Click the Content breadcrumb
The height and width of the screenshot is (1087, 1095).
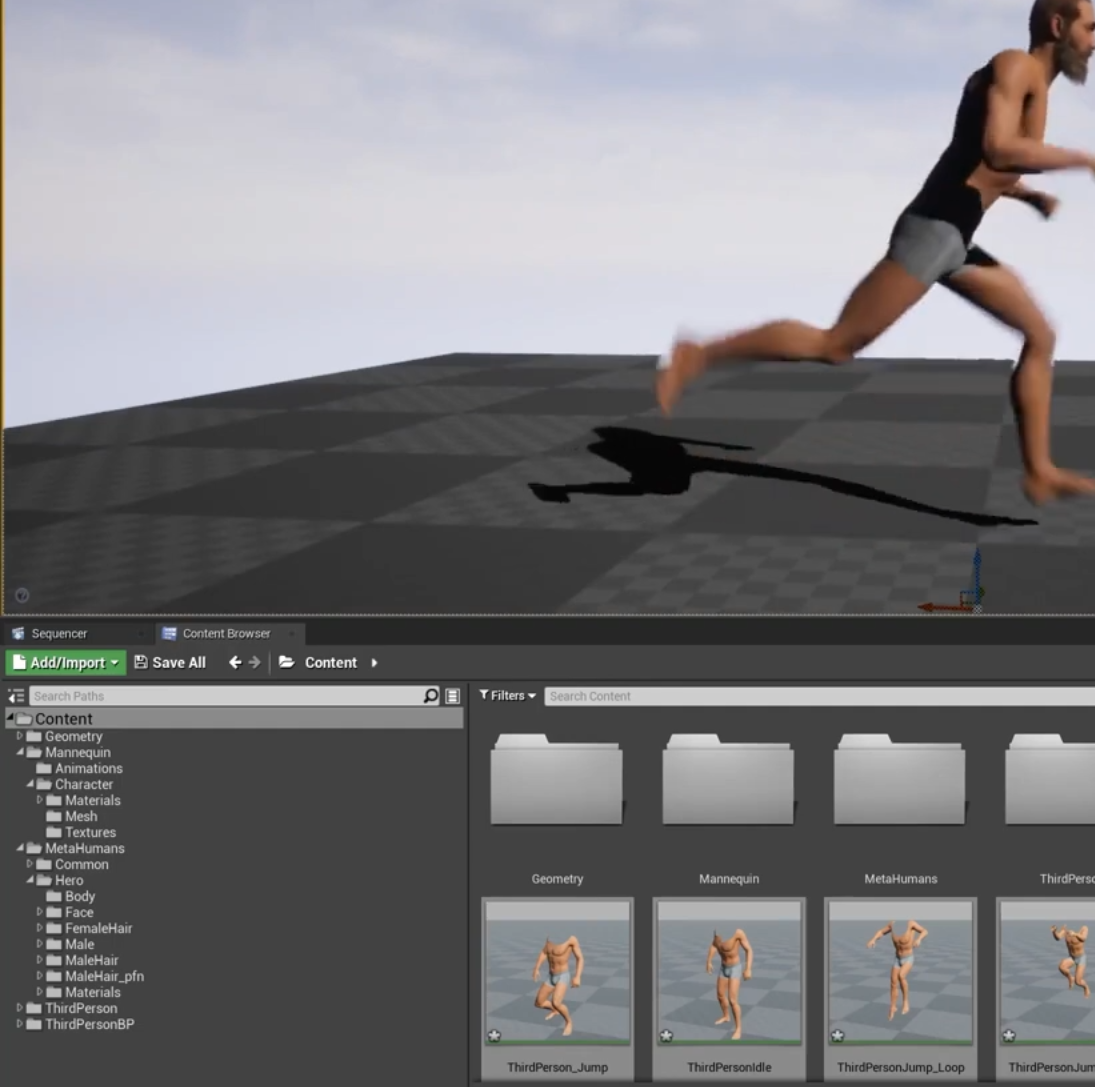click(x=330, y=663)
